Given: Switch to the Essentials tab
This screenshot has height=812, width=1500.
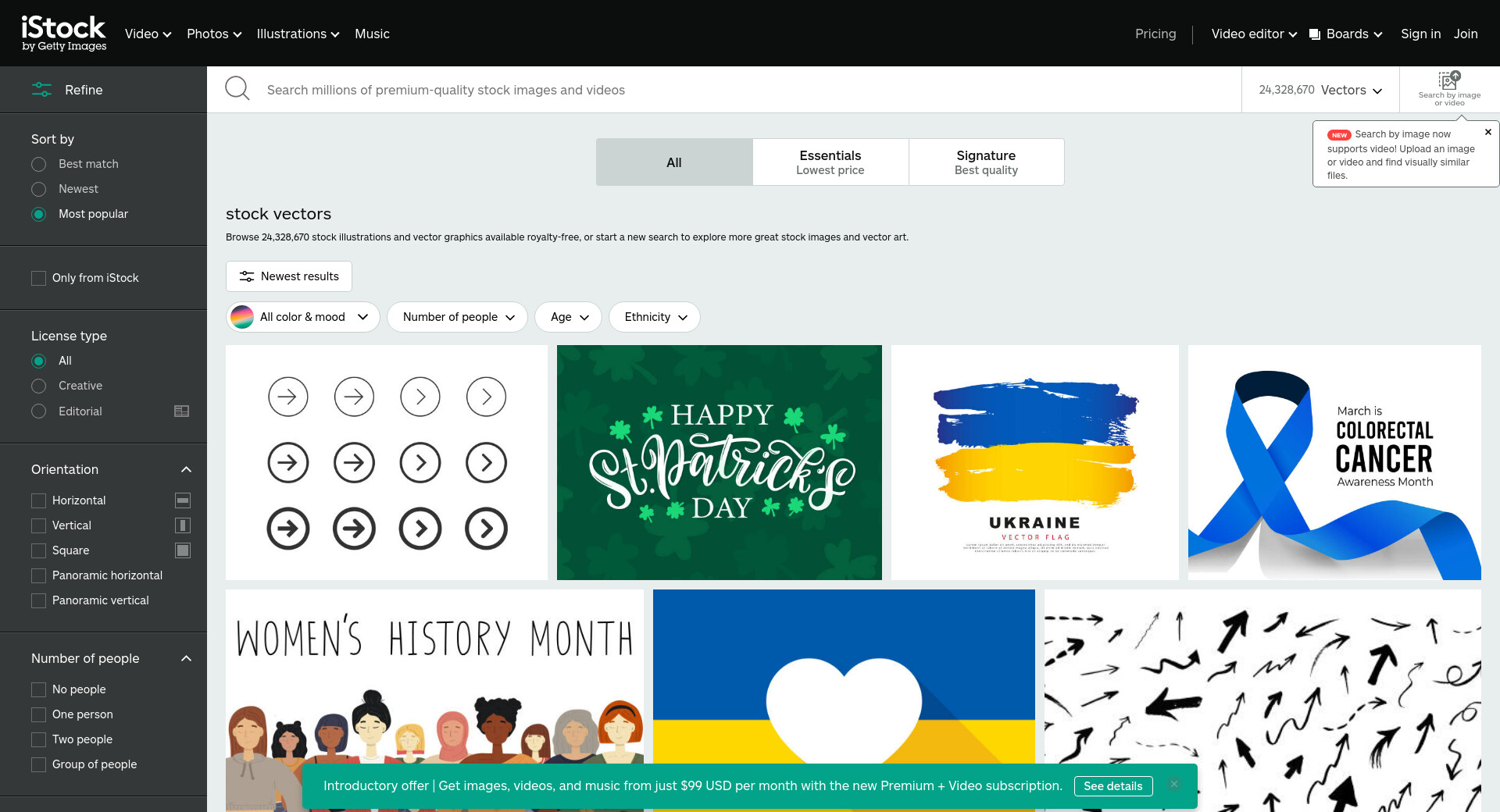Looking at the screenshot, I should click(830, 162).
